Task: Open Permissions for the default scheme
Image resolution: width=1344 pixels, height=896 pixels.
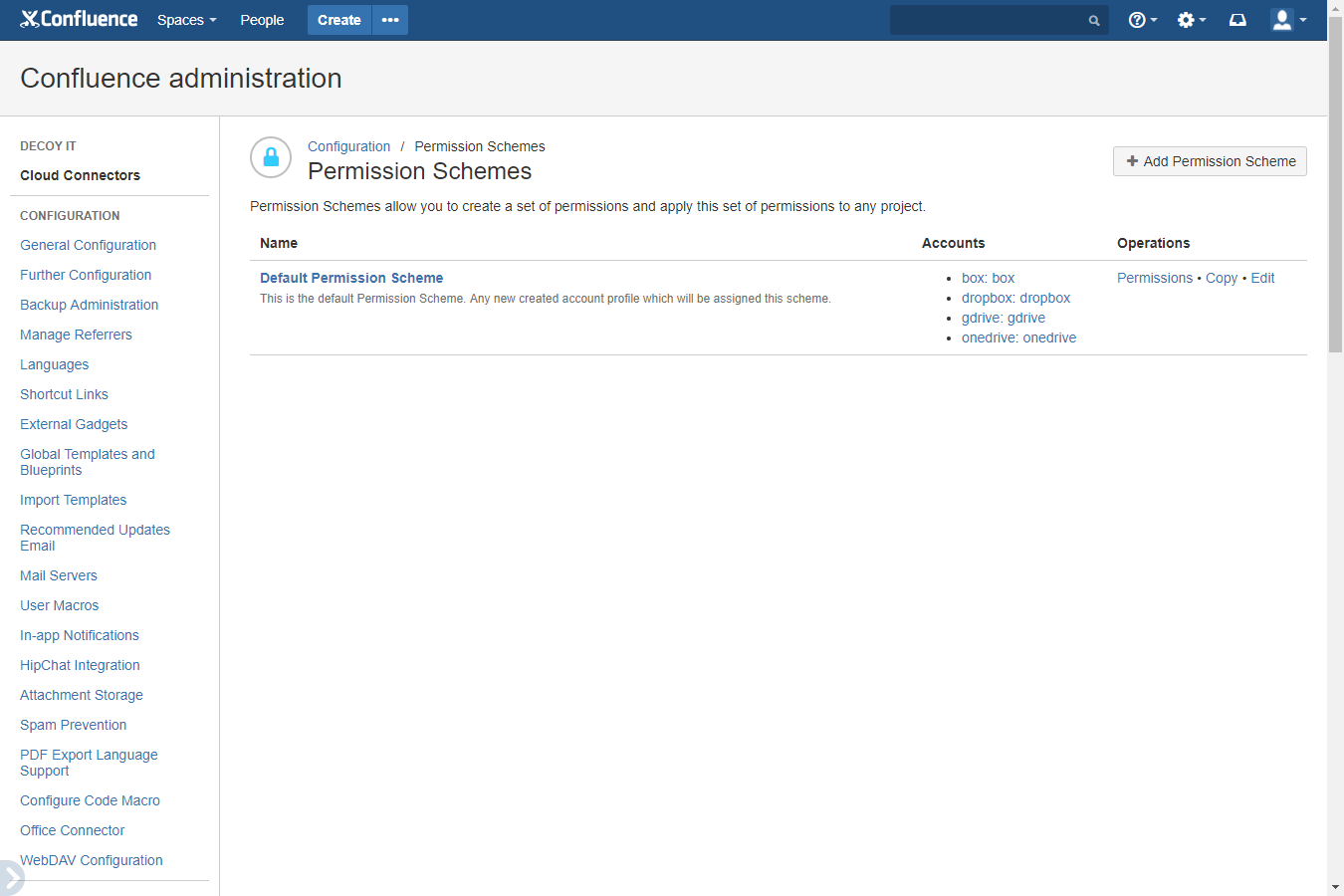Action: [x=1155, y=278]
